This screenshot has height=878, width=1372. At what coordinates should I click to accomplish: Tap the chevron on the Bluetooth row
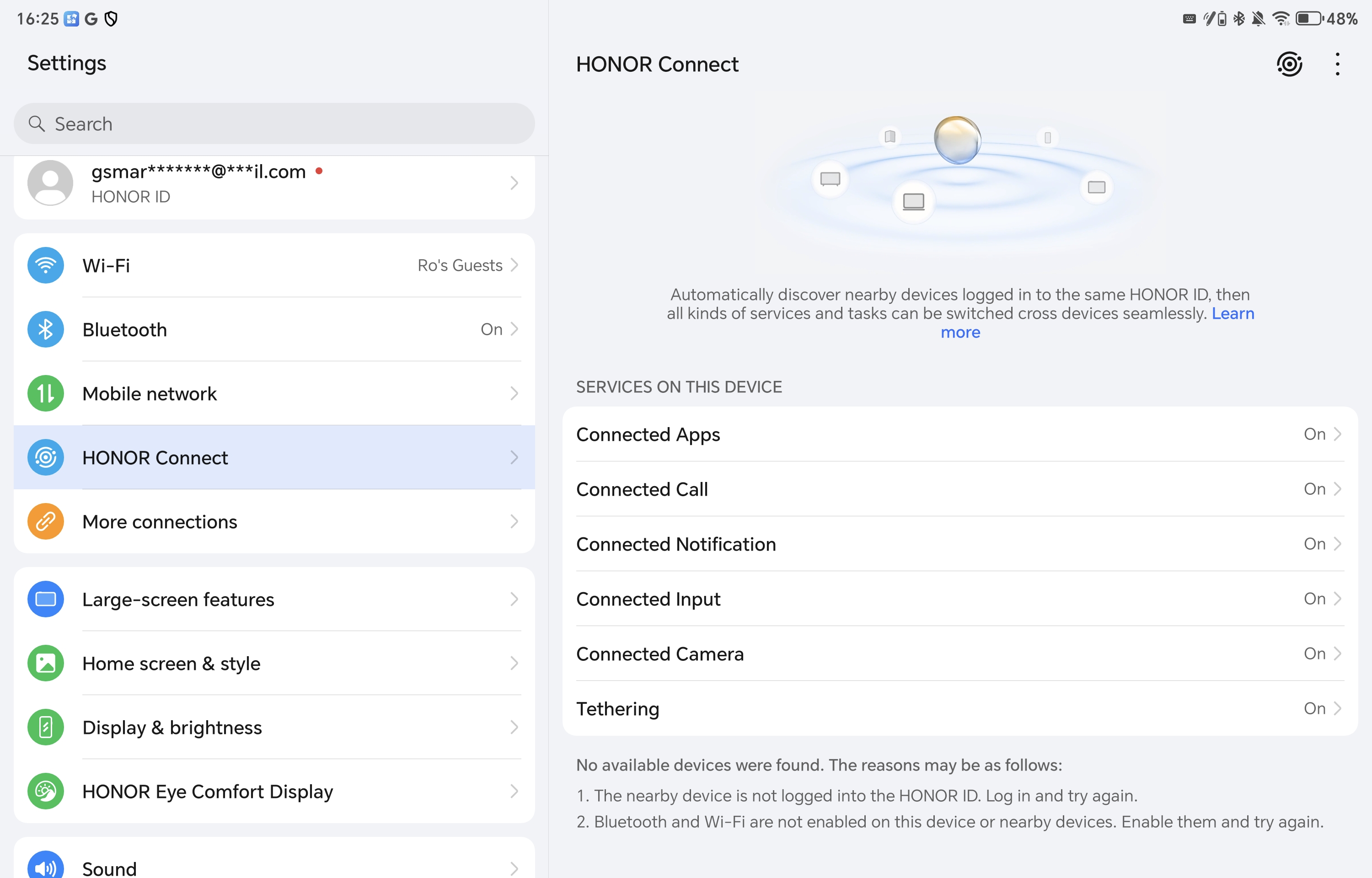514,330
